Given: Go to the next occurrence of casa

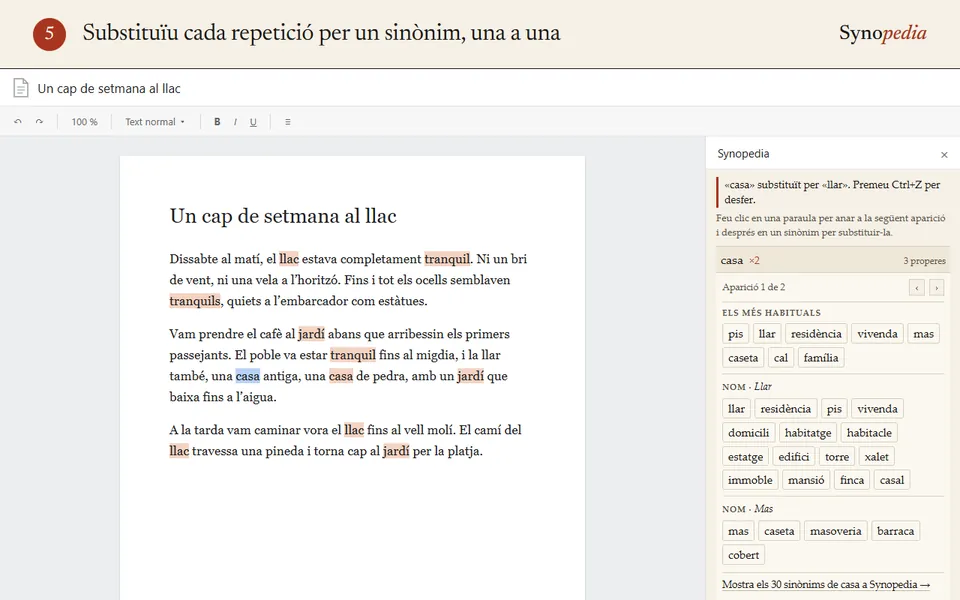Looking at the screenshot, I should click(x=936, y=287).
